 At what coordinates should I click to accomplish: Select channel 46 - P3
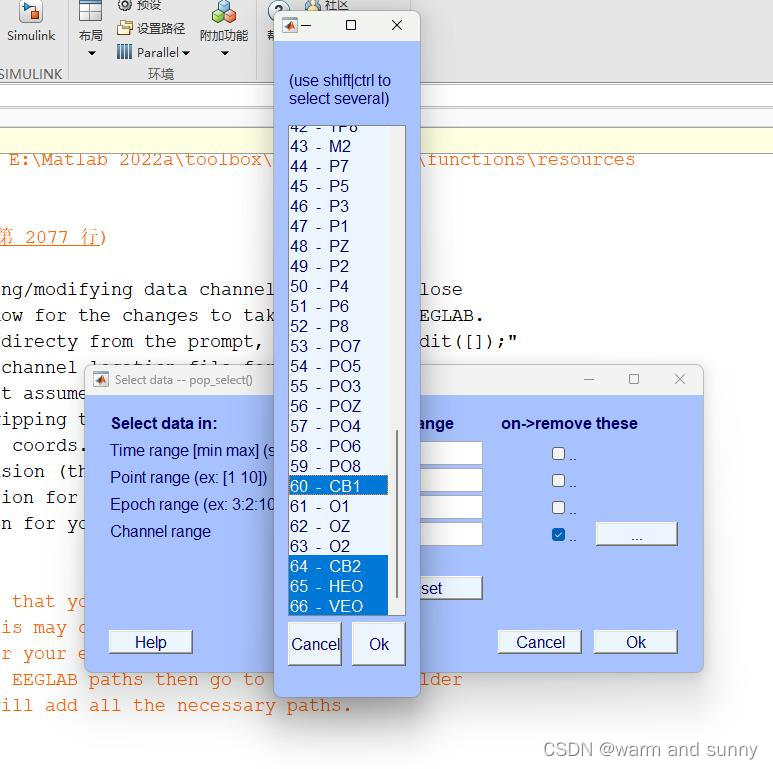[x=338, y=206]
